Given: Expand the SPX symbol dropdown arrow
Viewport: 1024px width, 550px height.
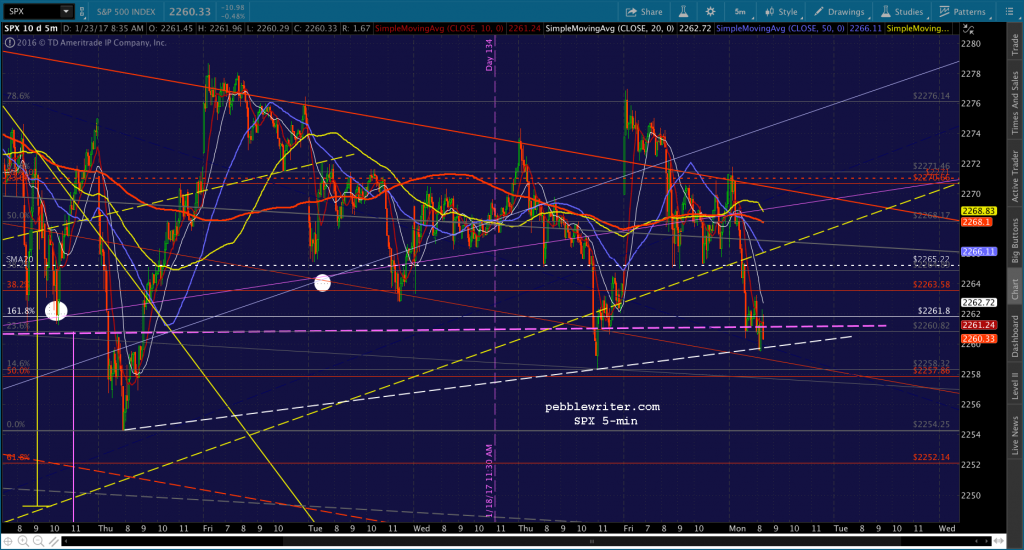Looking at the screenshot, I should tap(66, 11).
